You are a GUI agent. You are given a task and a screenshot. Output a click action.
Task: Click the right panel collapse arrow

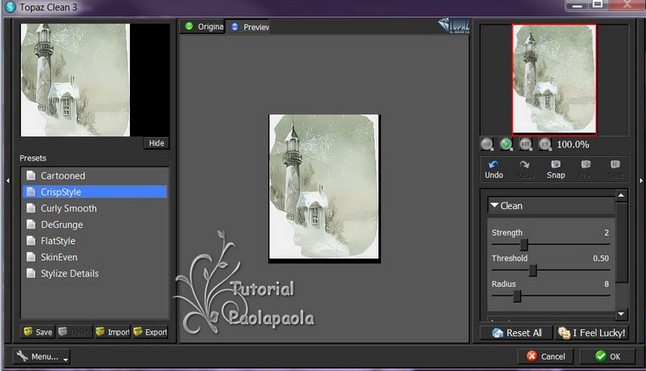tap(641, 180)
